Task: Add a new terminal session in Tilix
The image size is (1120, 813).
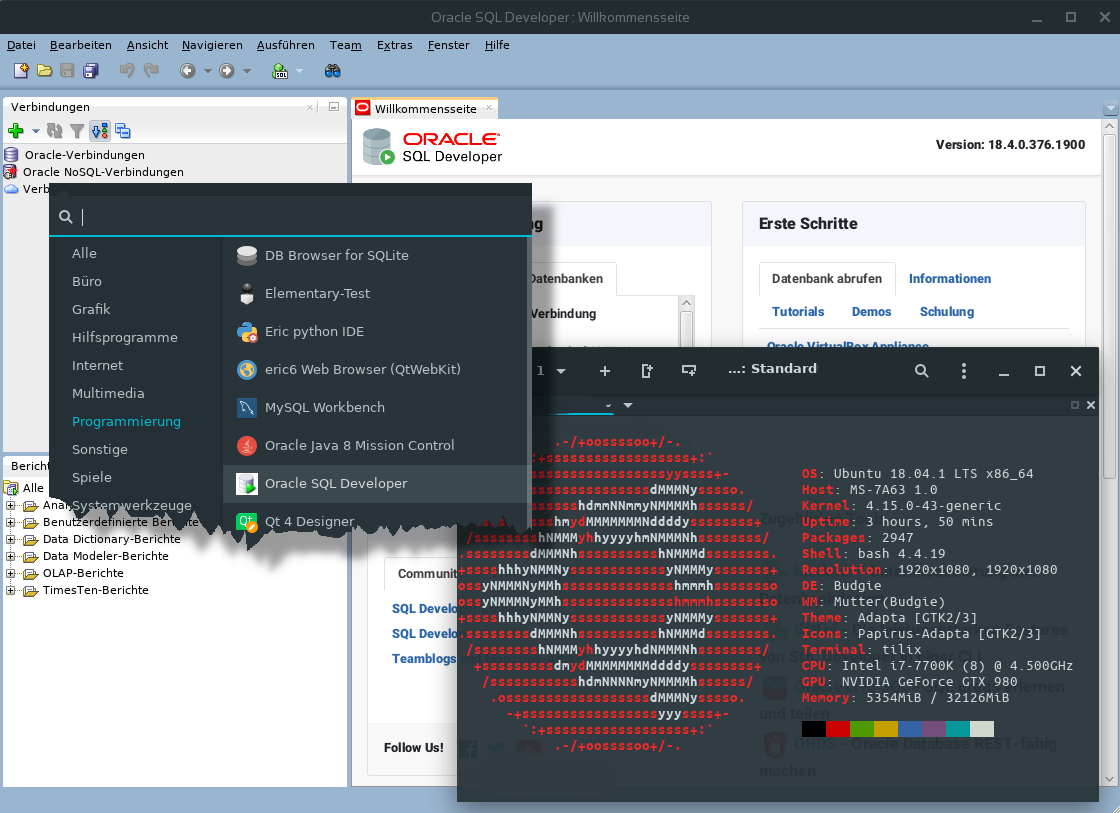Action: click(604, 371)
